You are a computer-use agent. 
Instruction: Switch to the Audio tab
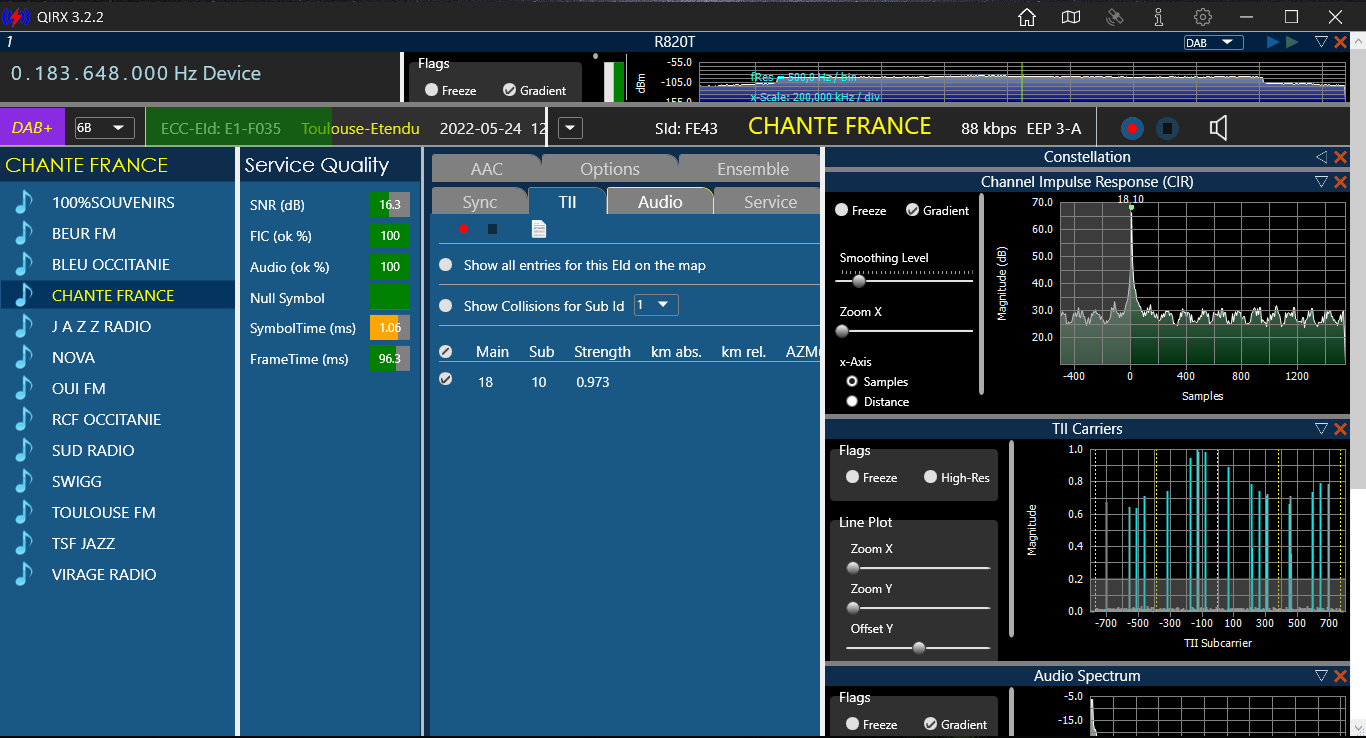point(660,202)
